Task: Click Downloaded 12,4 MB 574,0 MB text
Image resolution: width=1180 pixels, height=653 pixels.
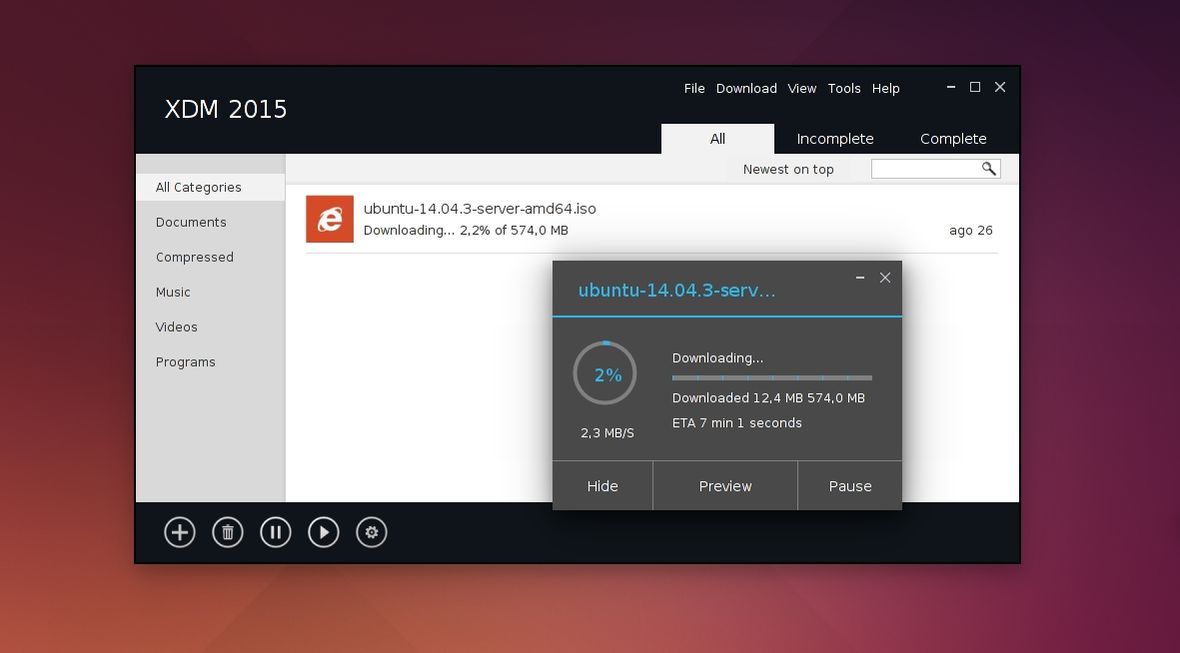Action: (768, 398)
